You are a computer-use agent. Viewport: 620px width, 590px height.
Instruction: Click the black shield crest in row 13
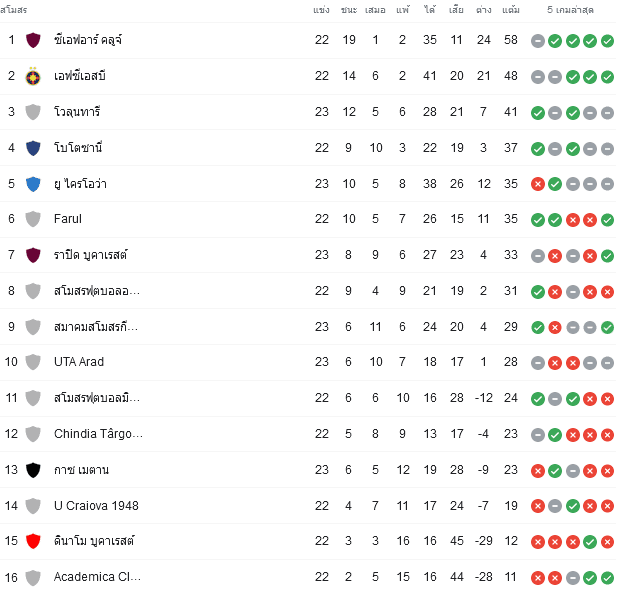[x=33, y=470]
